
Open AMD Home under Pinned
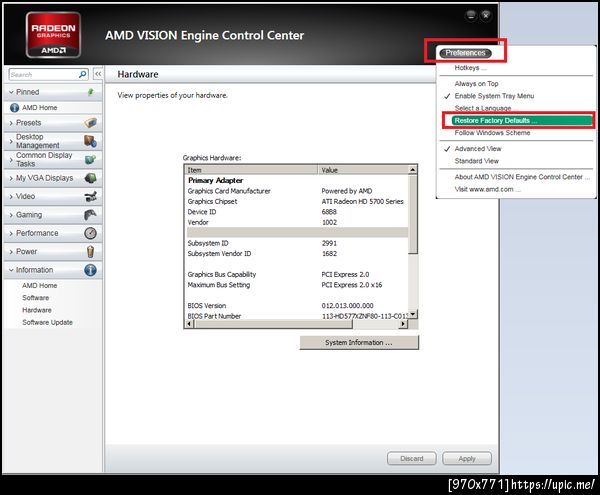click(x=39, y=108)
